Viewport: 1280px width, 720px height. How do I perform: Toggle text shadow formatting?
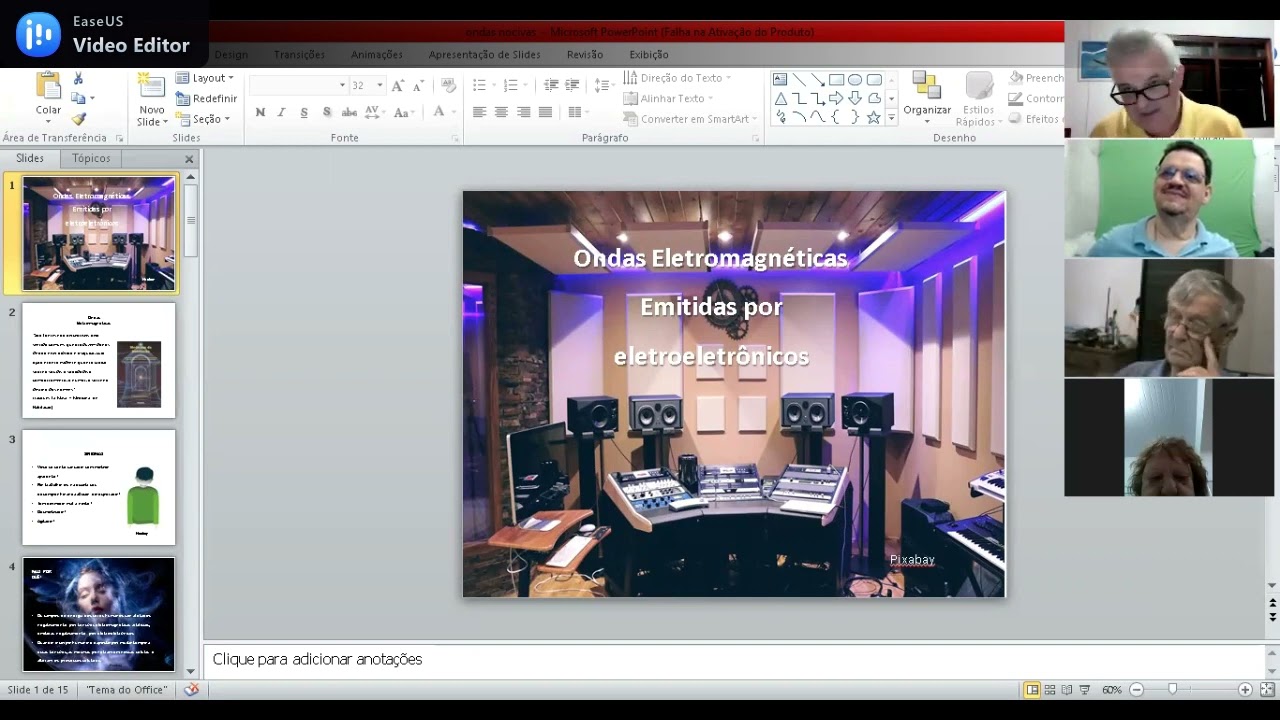click(x=327, y=112)
